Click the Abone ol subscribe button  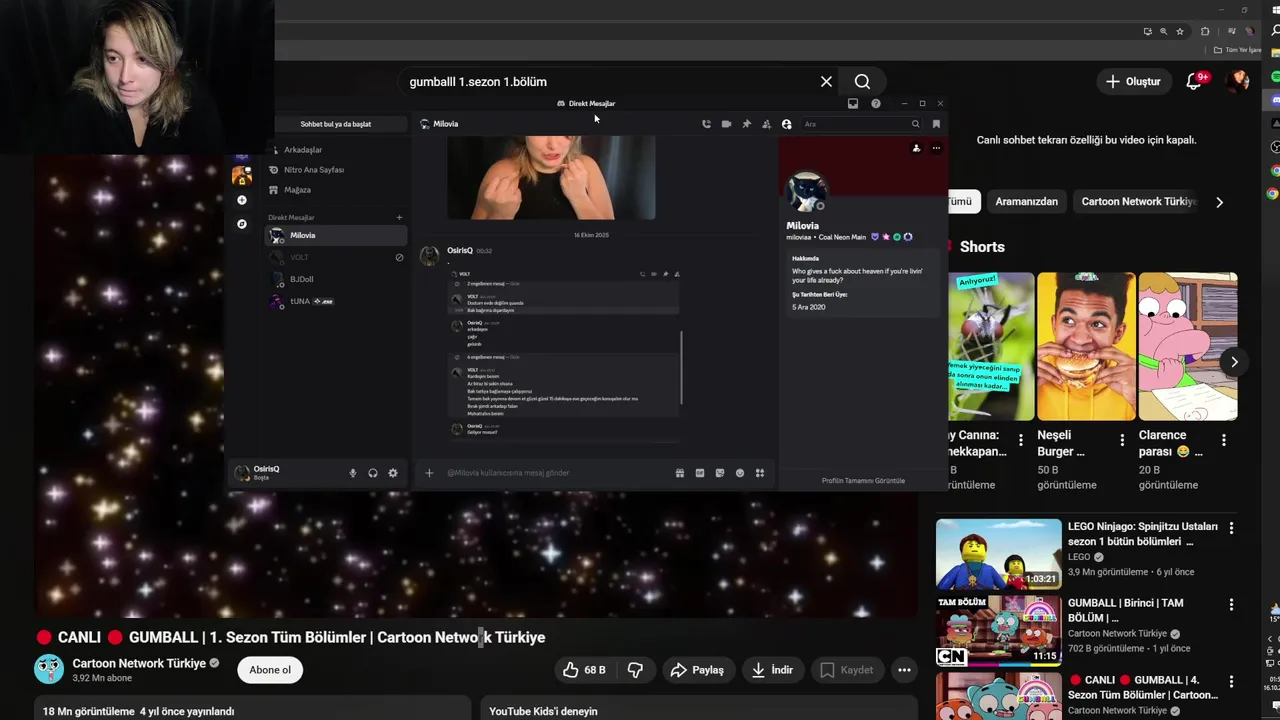coord(270,670)
